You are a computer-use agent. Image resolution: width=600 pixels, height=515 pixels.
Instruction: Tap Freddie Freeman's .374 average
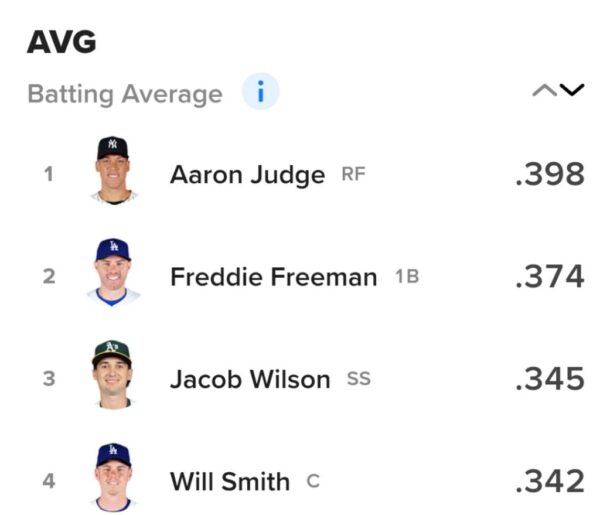548,276
